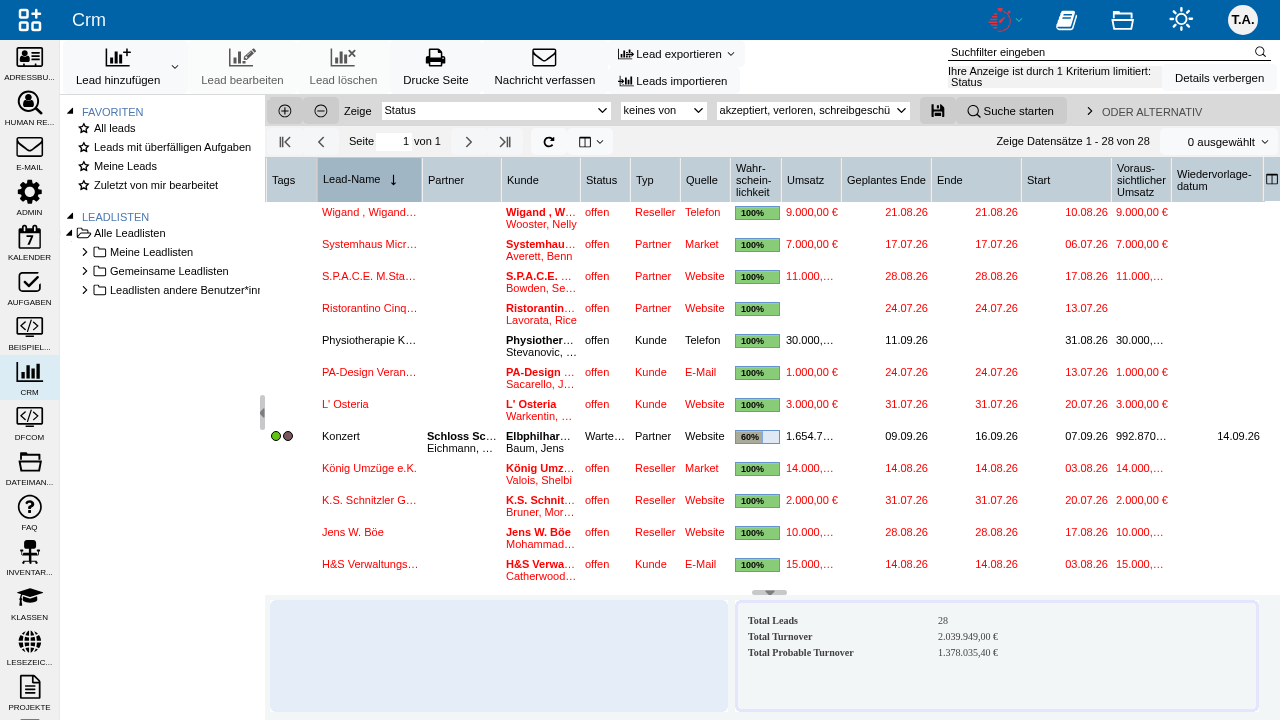Image resolution: width=1280 pixels, height=720 pixels.
Task: Open Lesezeichen globe module in sidebar
Action: tap(30, 648)
